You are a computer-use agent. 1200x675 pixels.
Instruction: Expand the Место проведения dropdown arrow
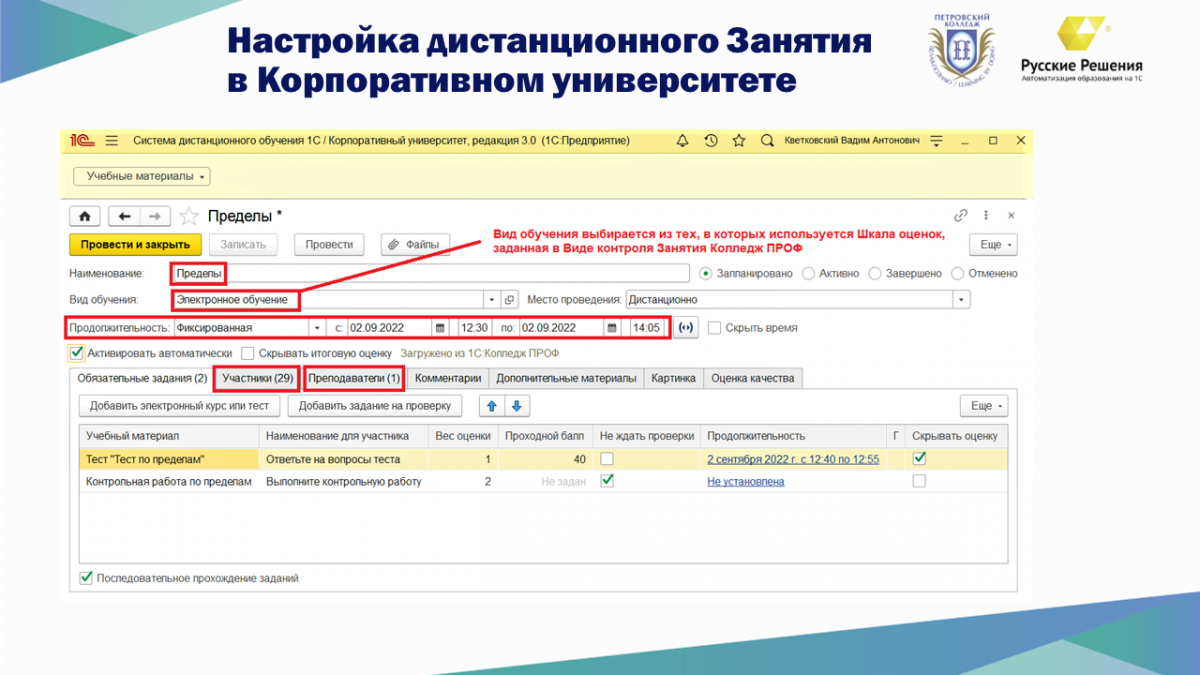pos(962,299)
